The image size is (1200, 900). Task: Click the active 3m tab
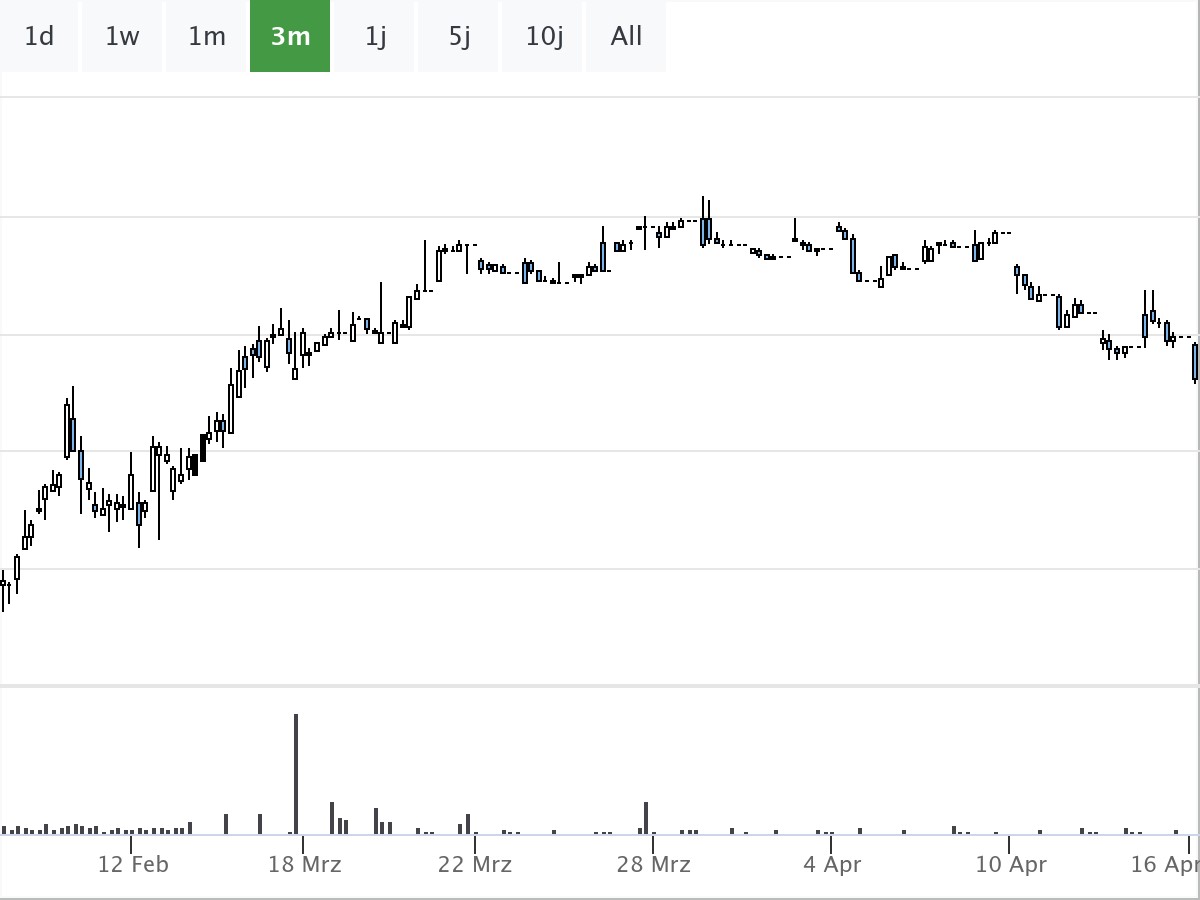pos(290,37)
